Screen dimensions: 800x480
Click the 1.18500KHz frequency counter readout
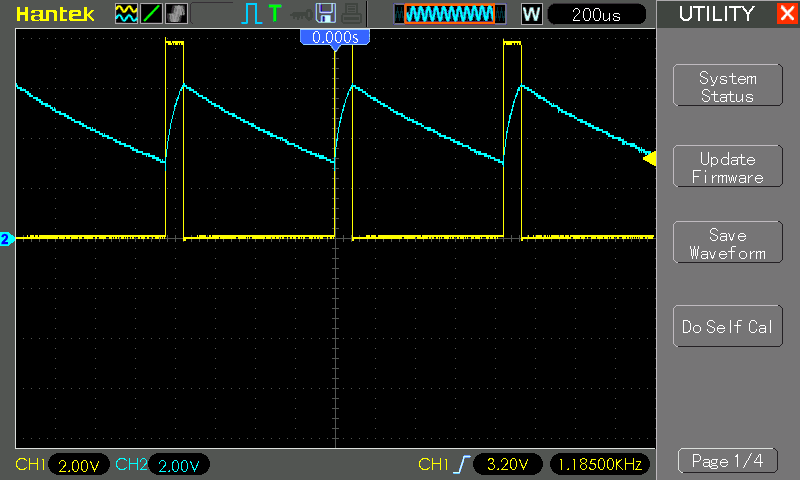600,464
